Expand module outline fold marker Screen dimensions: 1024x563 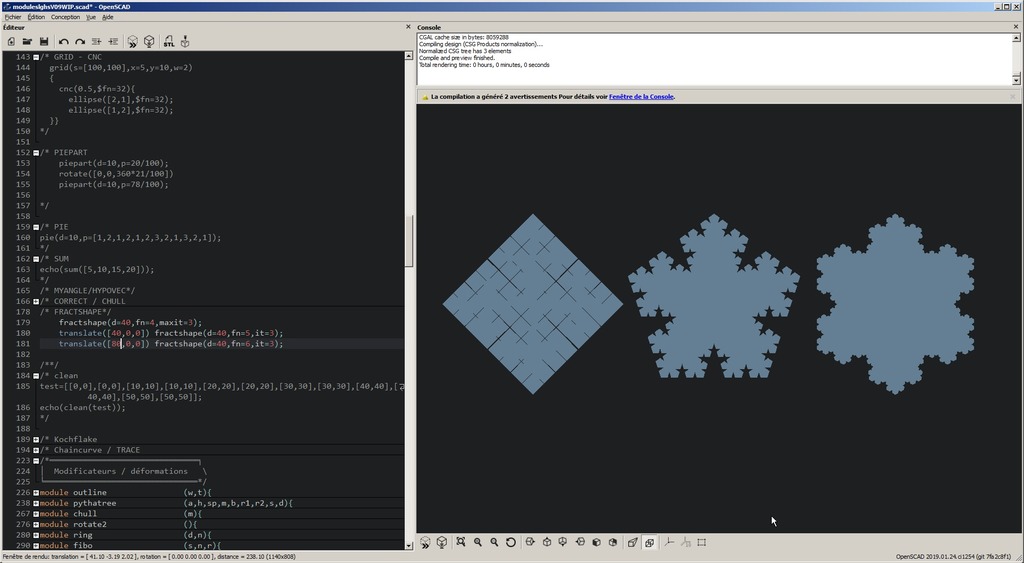pos(36,492)
